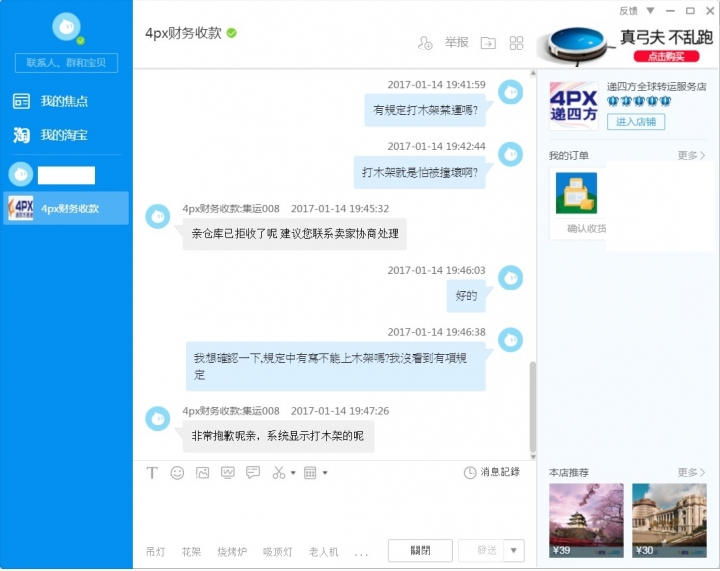Screen dimensions: 720x571
Task: Click the 举报 report link
Action: [x=456, y=43]
